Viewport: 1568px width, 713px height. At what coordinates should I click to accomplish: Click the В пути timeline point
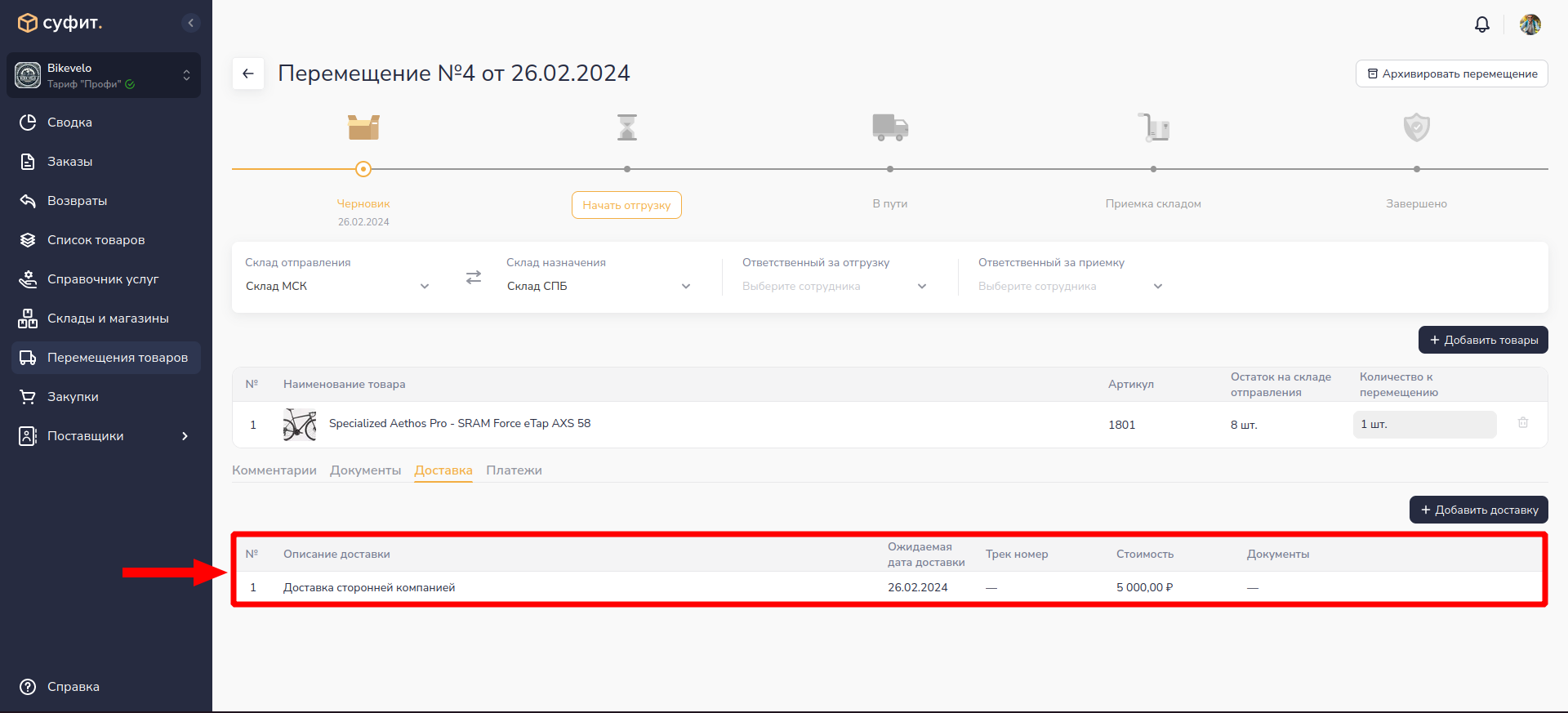(x=890, y=169)
